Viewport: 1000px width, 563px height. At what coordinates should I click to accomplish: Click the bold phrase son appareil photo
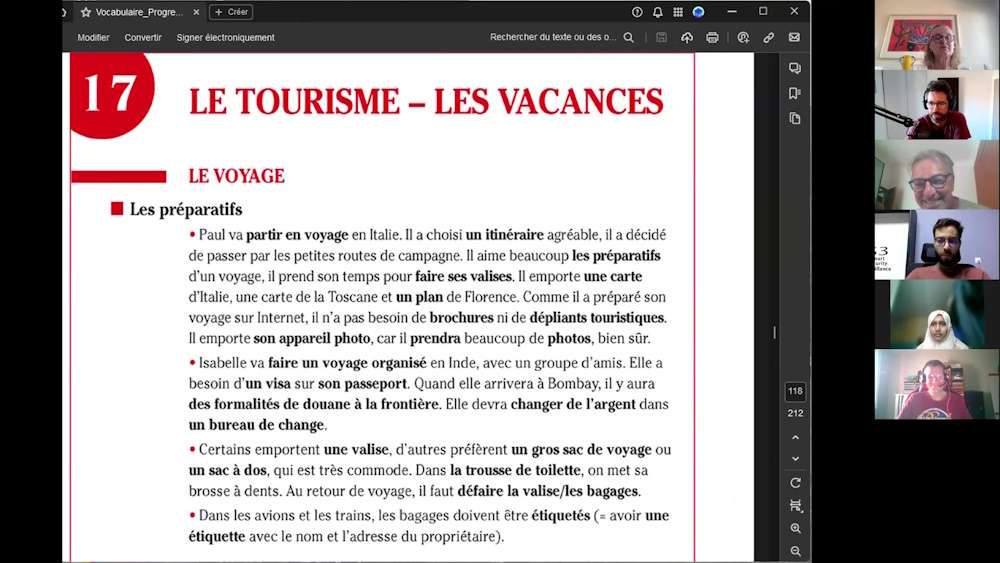pyautogui.click(x=312, y=339)
